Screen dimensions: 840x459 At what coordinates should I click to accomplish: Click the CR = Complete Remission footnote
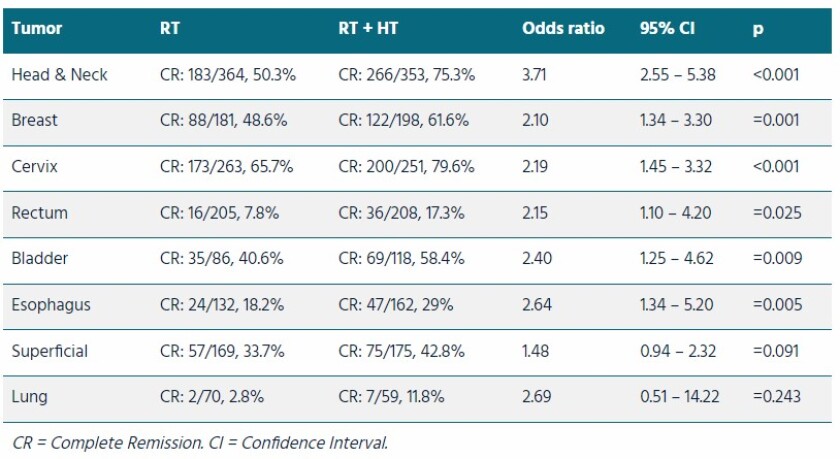click(200, 441)
